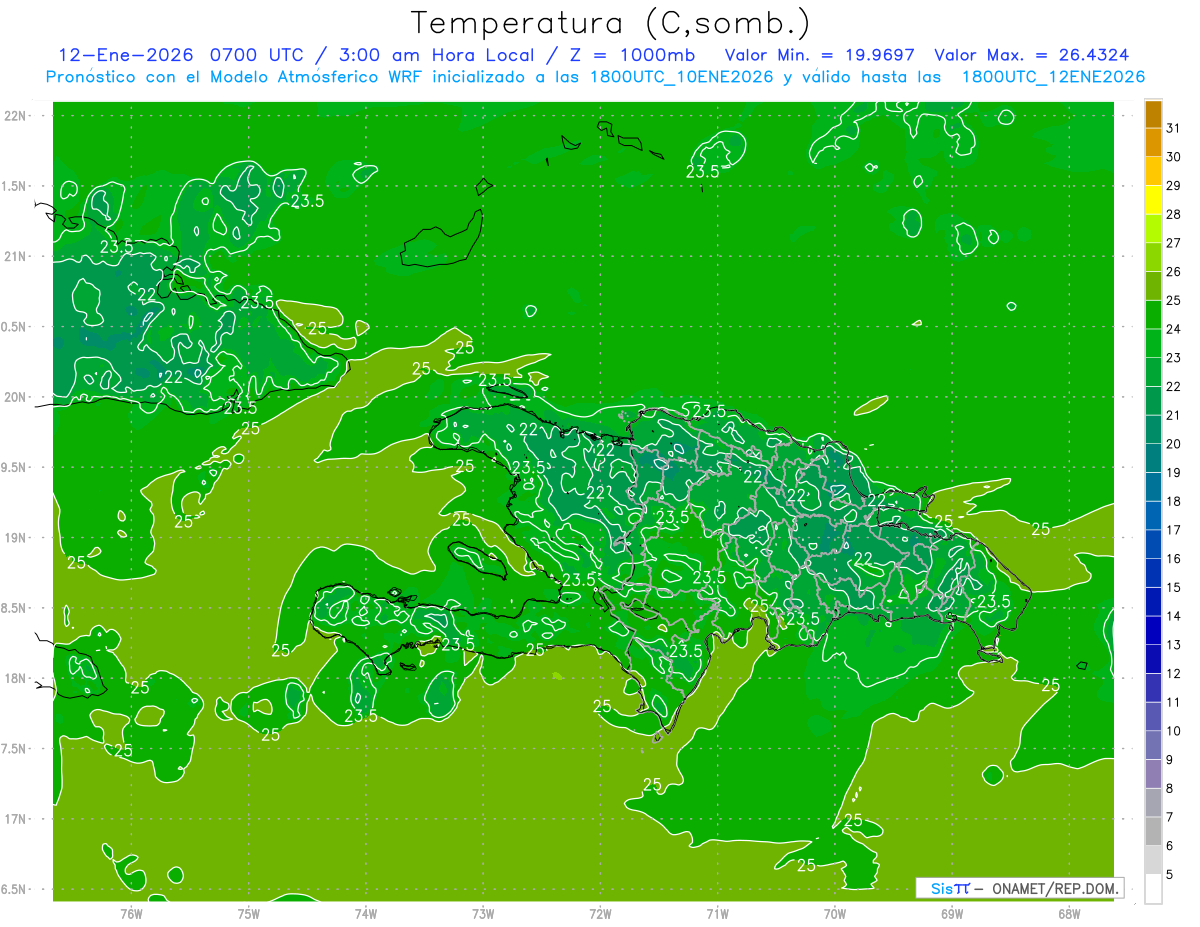Click the teal 19–20 legend color band

pos(1153,458)
